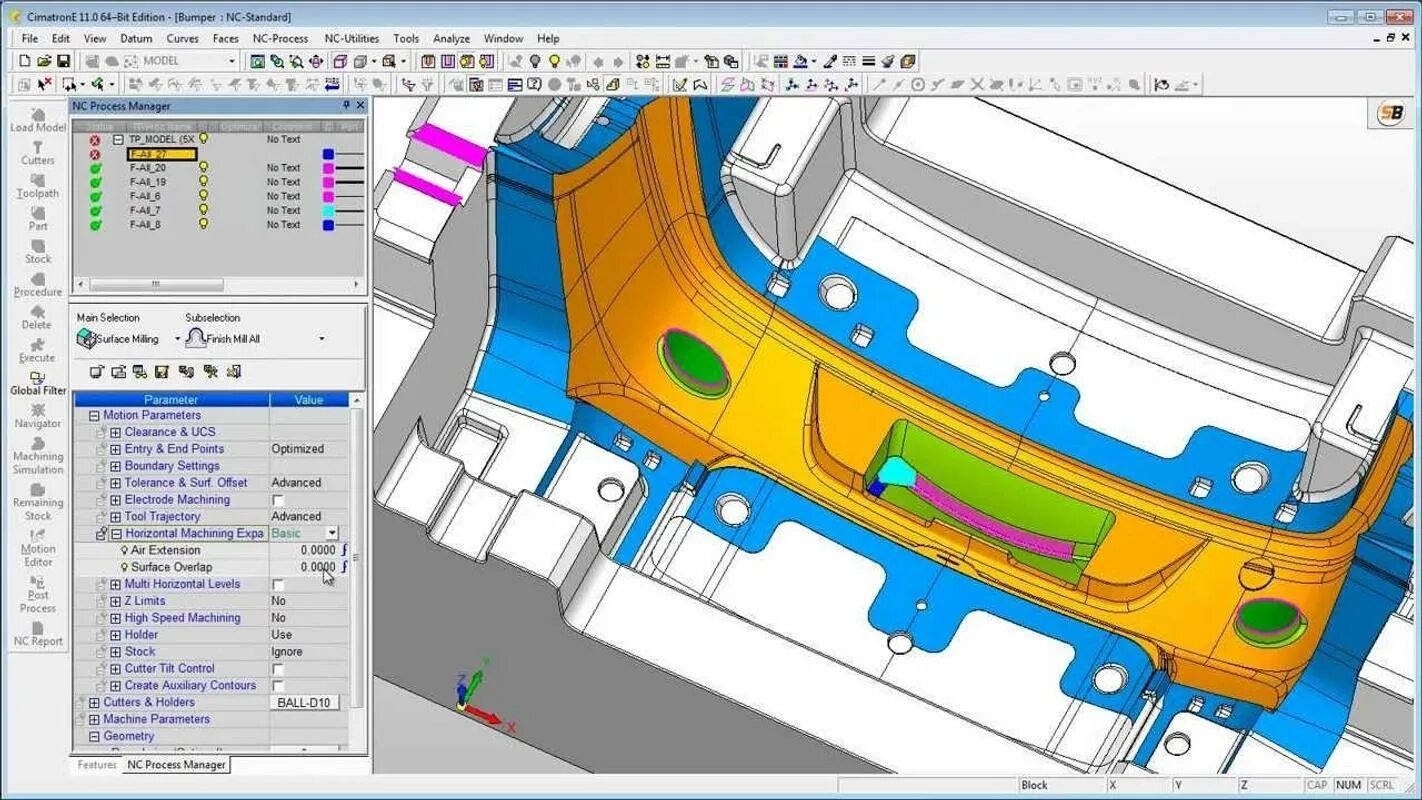Click the Save floppy disk icon
Viewport: 1422px width, 800px height.
[63, 61]
